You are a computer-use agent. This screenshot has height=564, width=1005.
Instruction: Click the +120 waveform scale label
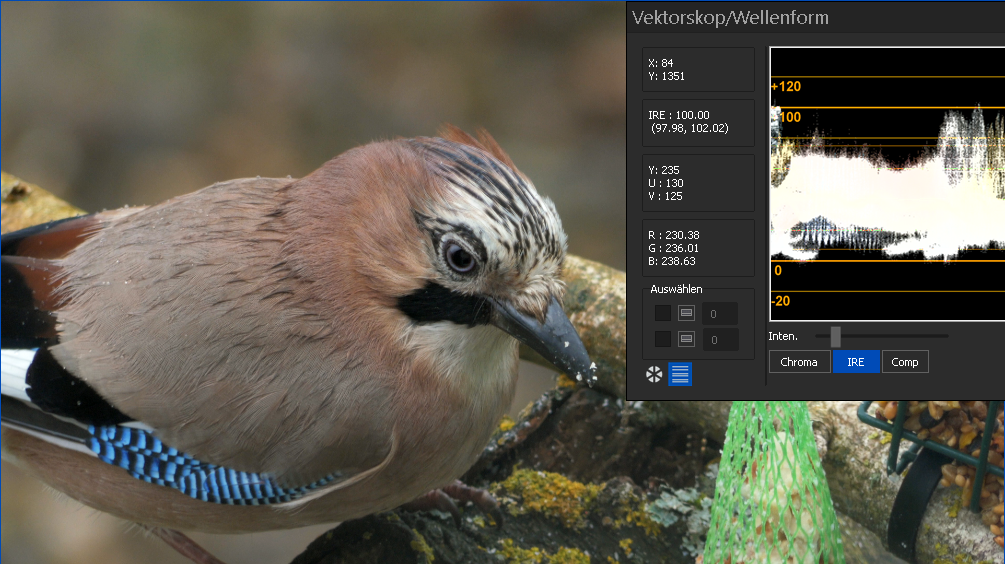[x=786, y=86]
